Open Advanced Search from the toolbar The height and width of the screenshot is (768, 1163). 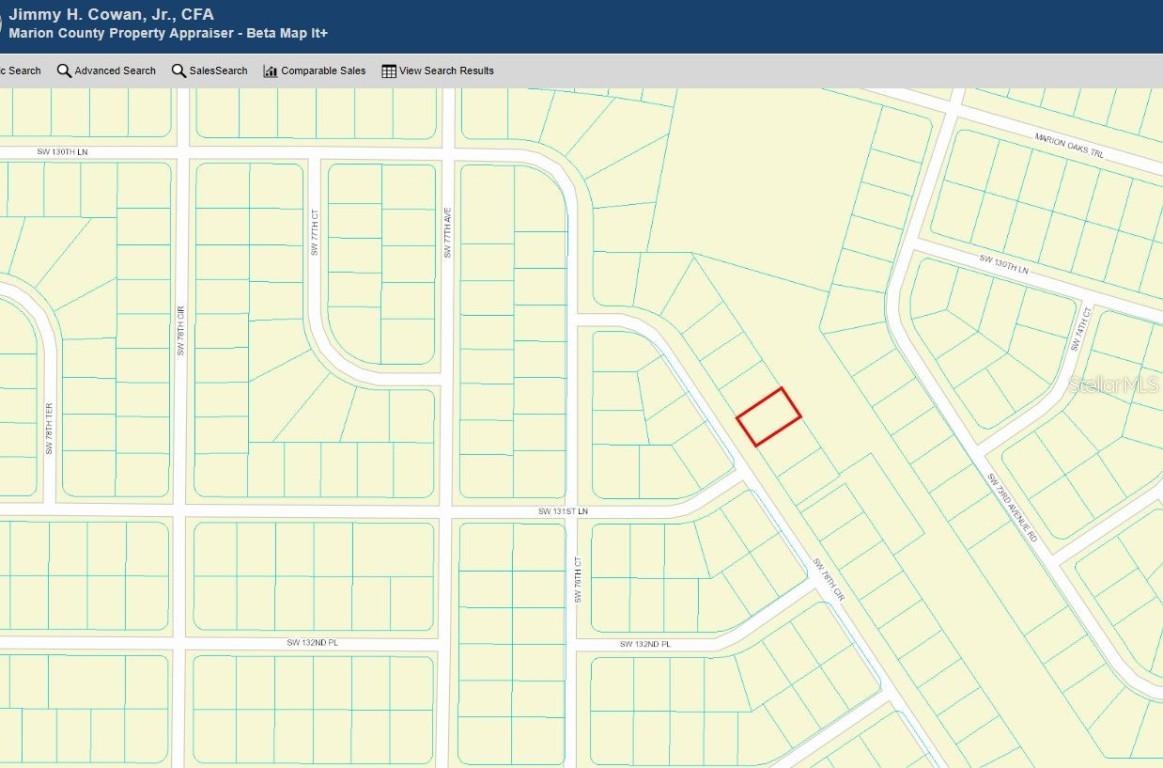[x=113, y=70]
